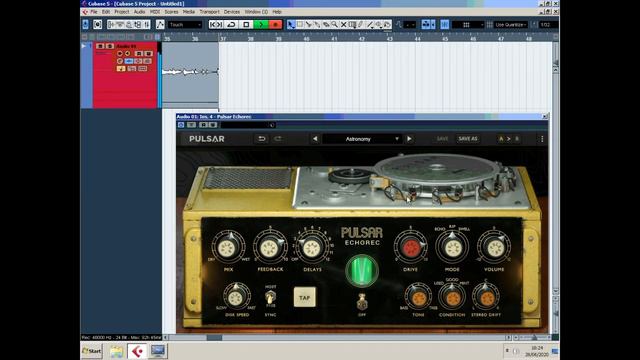
Task: Click the horizontal scrollbar thumb in project window
Action: coord(214,338)
